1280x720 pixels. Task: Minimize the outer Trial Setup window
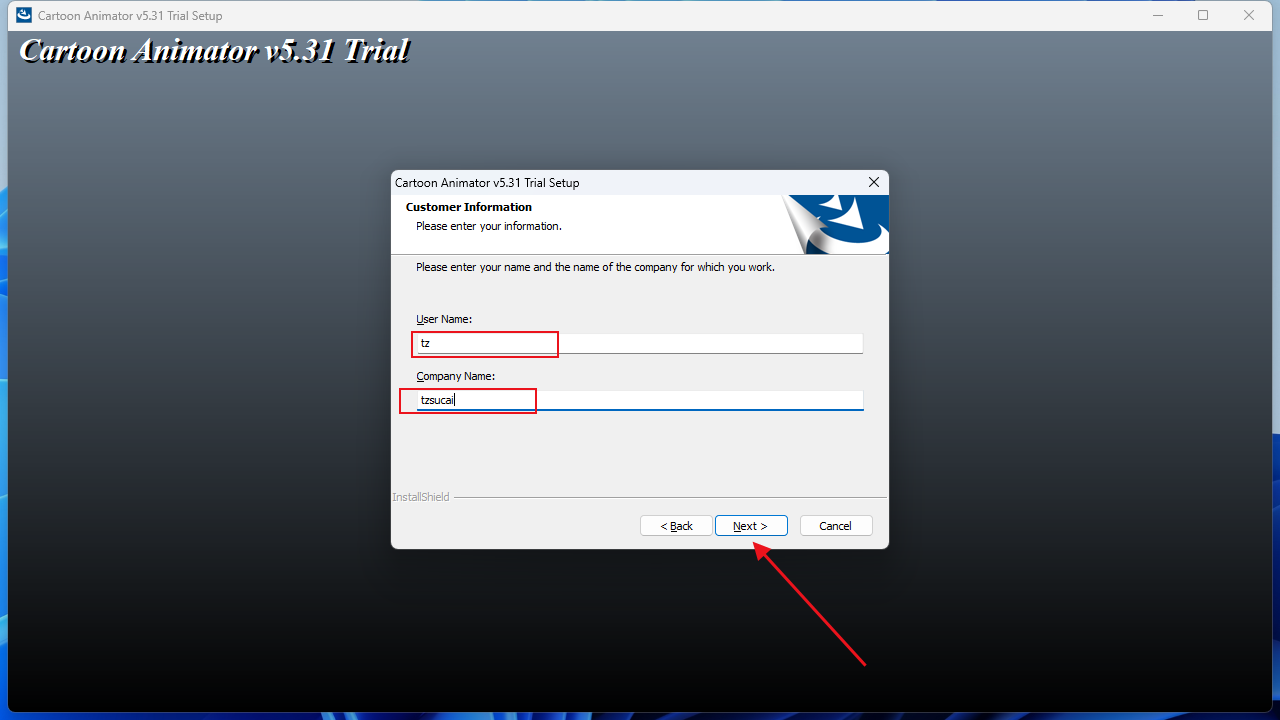click(x=1157, y=15)
